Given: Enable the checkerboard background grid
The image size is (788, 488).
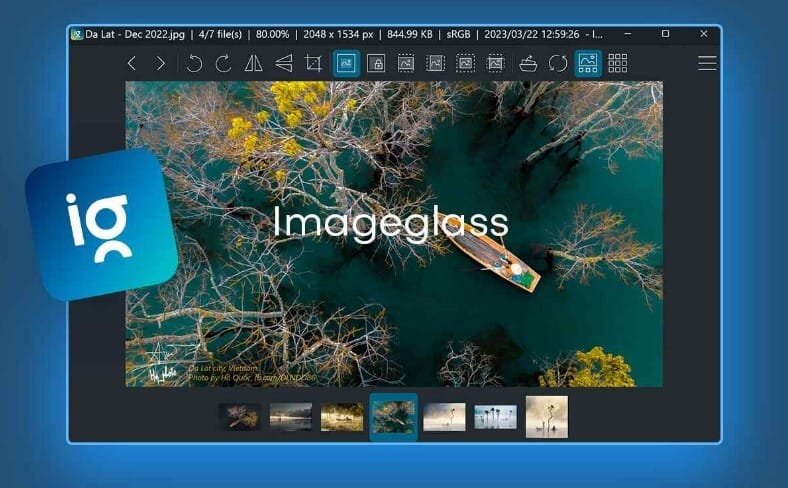Looking at the screenshot, I should 618,63.
